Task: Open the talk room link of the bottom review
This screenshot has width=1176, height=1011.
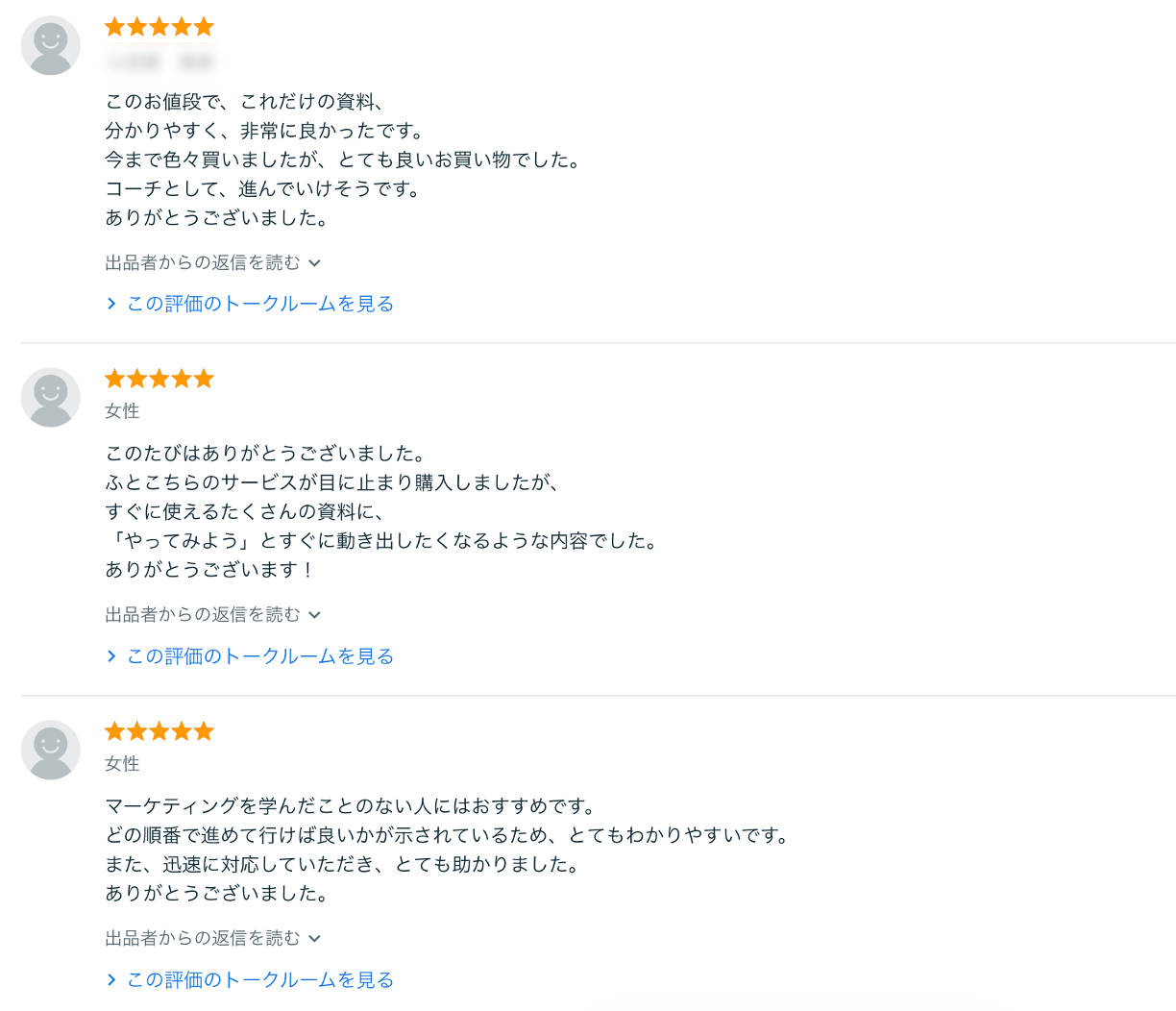Action: click(259, 979)
